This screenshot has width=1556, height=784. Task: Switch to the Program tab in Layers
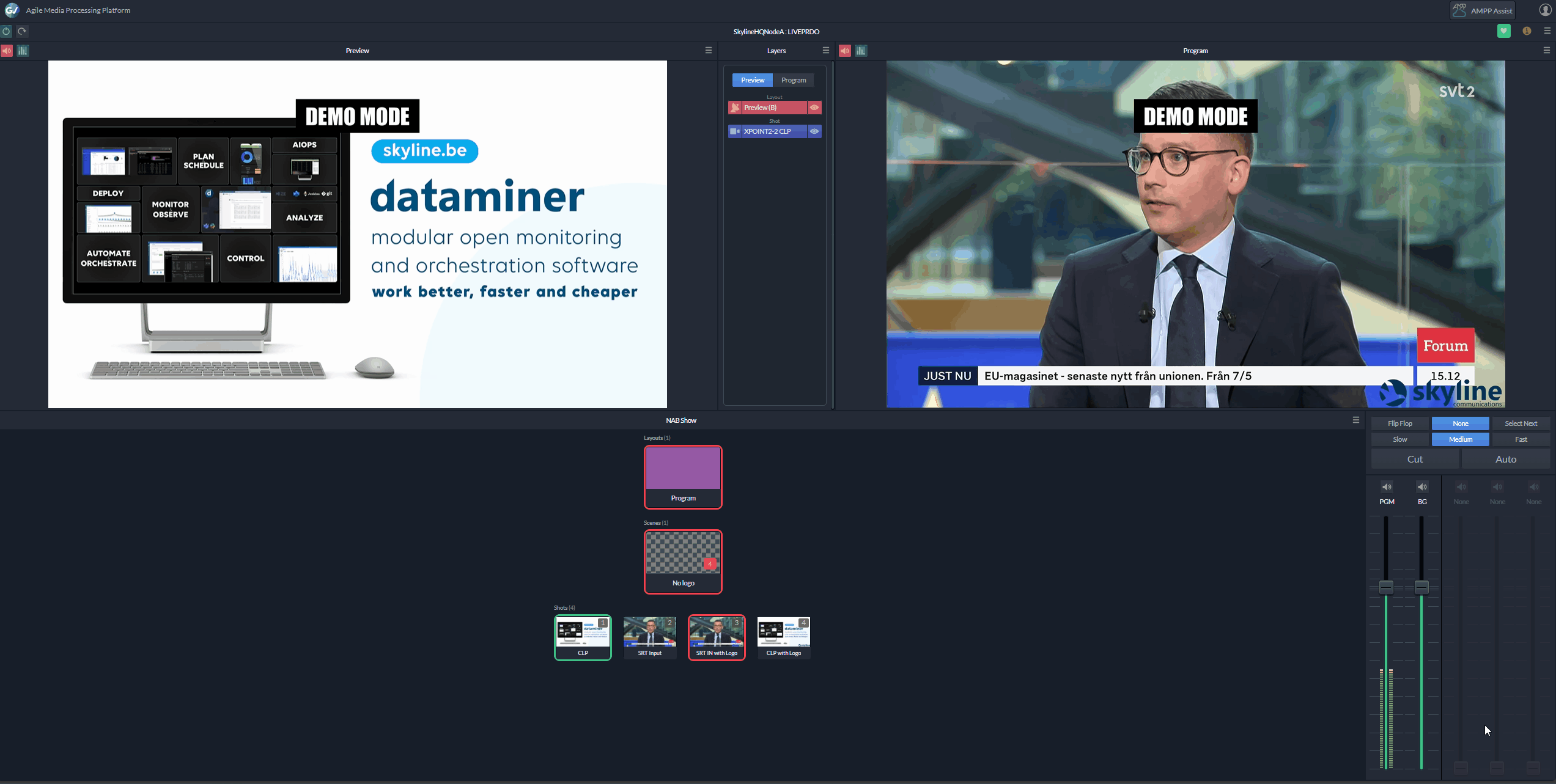click(794, 80)
